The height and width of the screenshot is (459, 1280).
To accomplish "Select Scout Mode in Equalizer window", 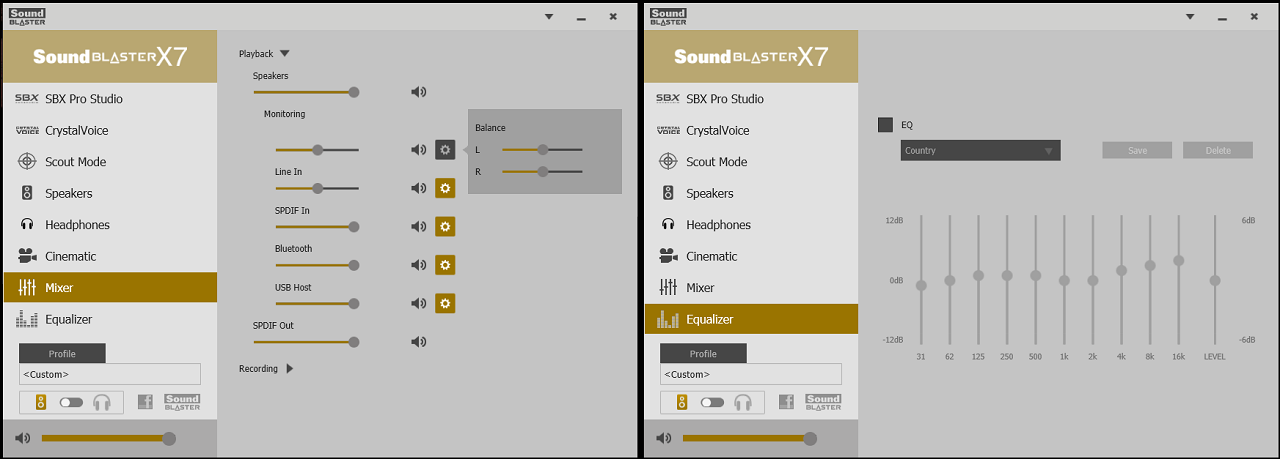I will tap(751, 162).
